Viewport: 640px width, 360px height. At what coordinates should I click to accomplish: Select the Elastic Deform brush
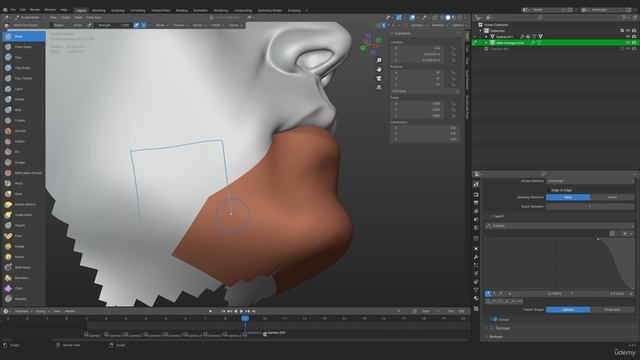(24, 204)
